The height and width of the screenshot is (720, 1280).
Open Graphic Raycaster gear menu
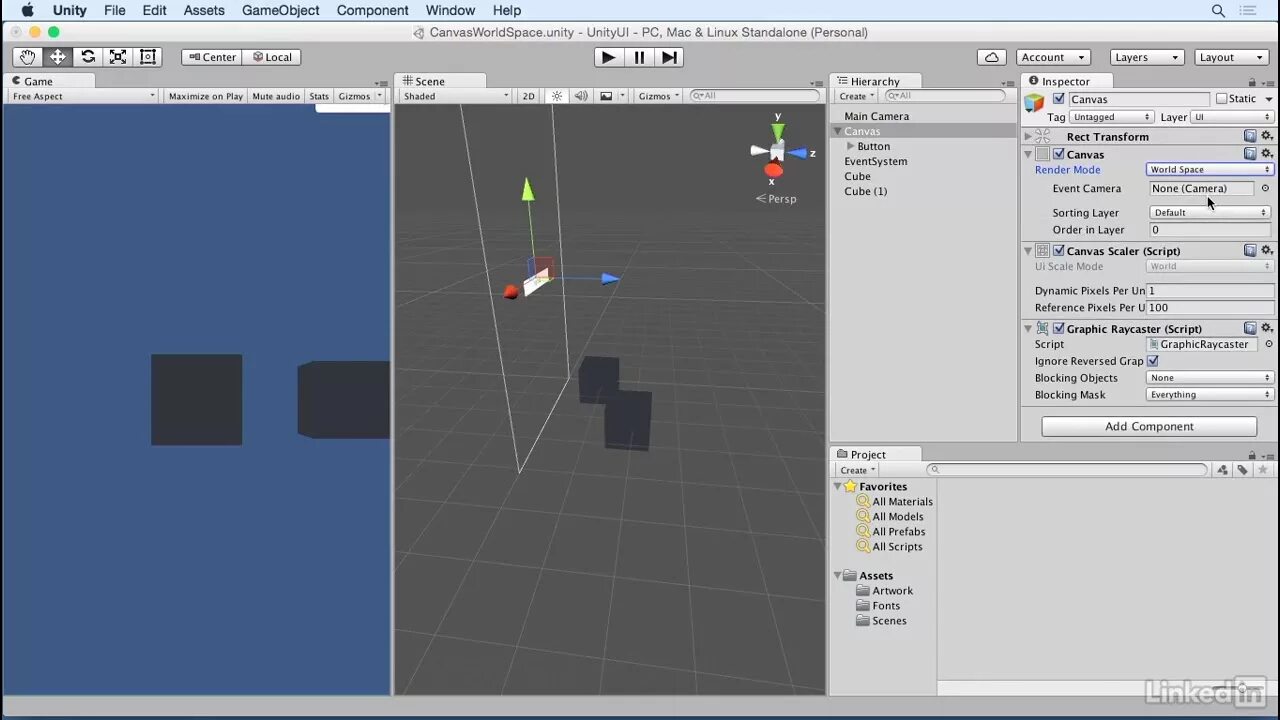[x=1266, y=328]
